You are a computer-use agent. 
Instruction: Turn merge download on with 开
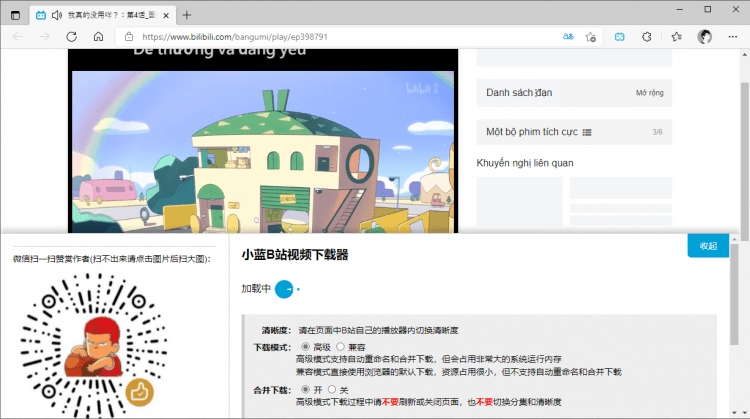click(x=305, y=389)
